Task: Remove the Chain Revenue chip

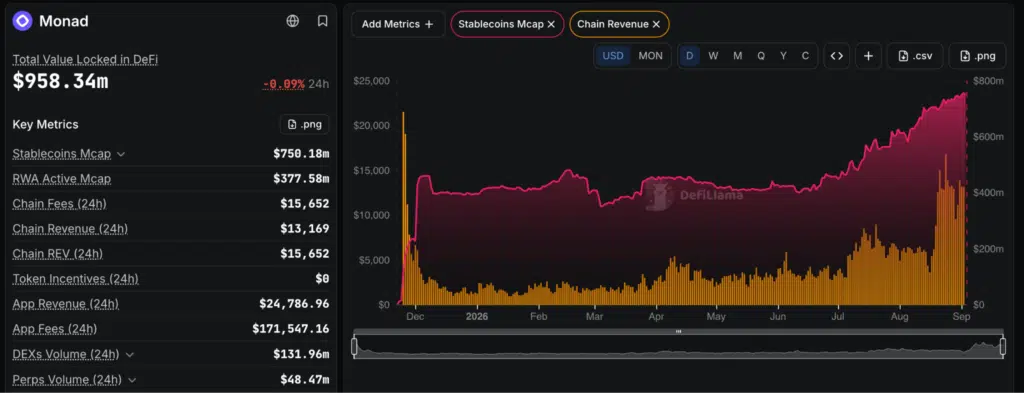Action: coord(656,24)
